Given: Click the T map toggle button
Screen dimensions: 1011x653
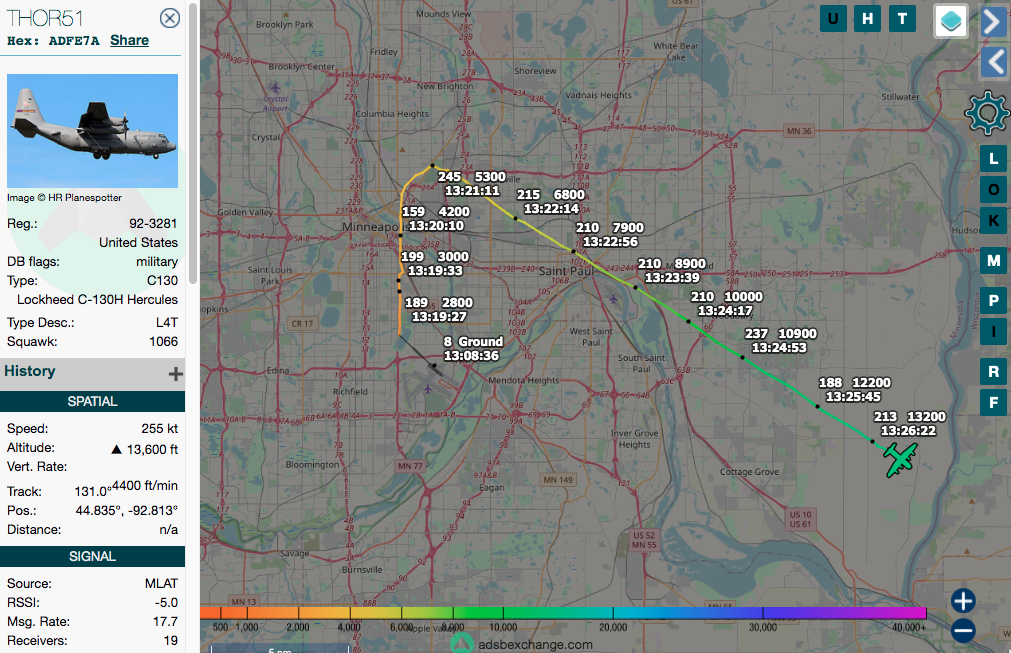Looking at the screenshot, I should (x=902, y=18).
